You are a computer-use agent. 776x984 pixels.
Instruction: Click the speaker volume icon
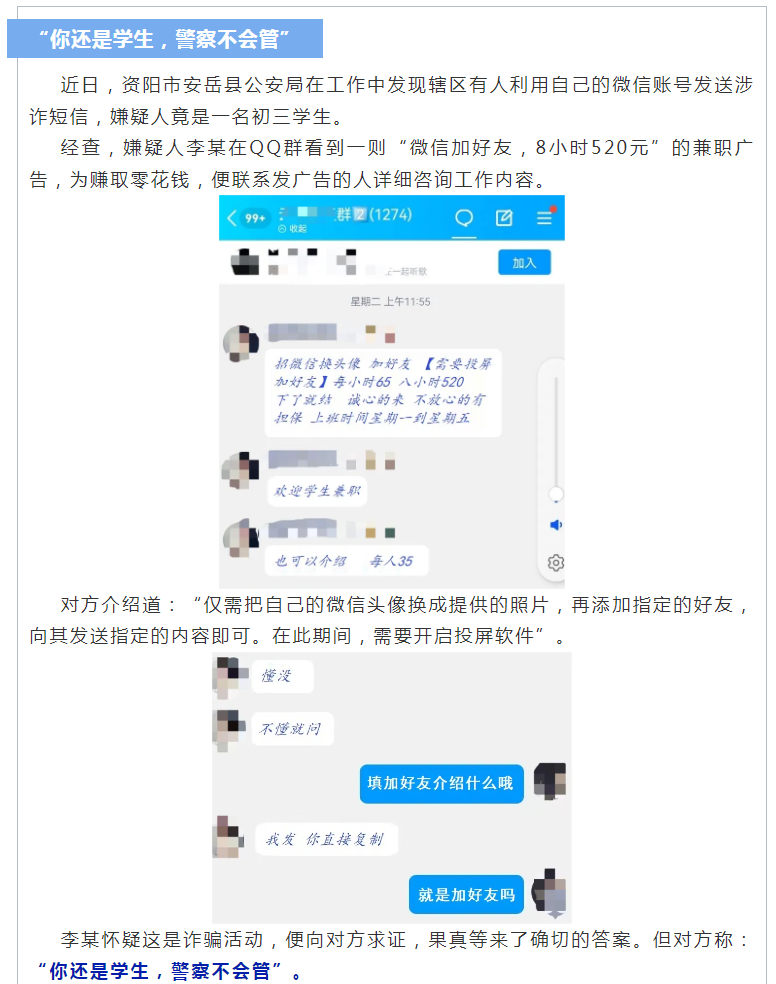click(556, 525)
